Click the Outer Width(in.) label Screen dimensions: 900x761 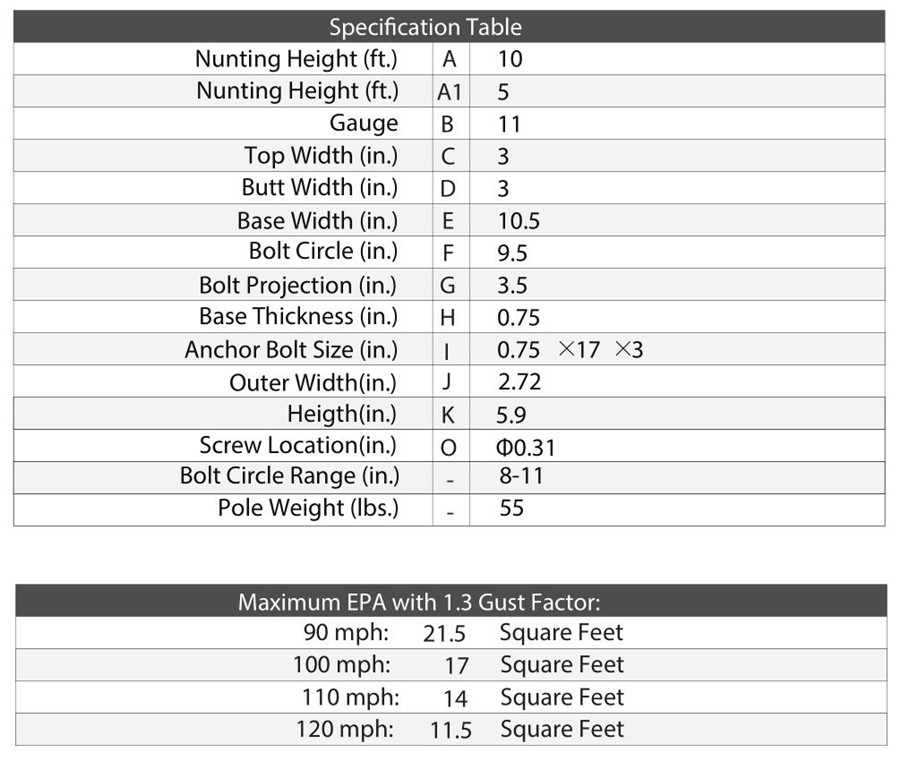[313, 383]
